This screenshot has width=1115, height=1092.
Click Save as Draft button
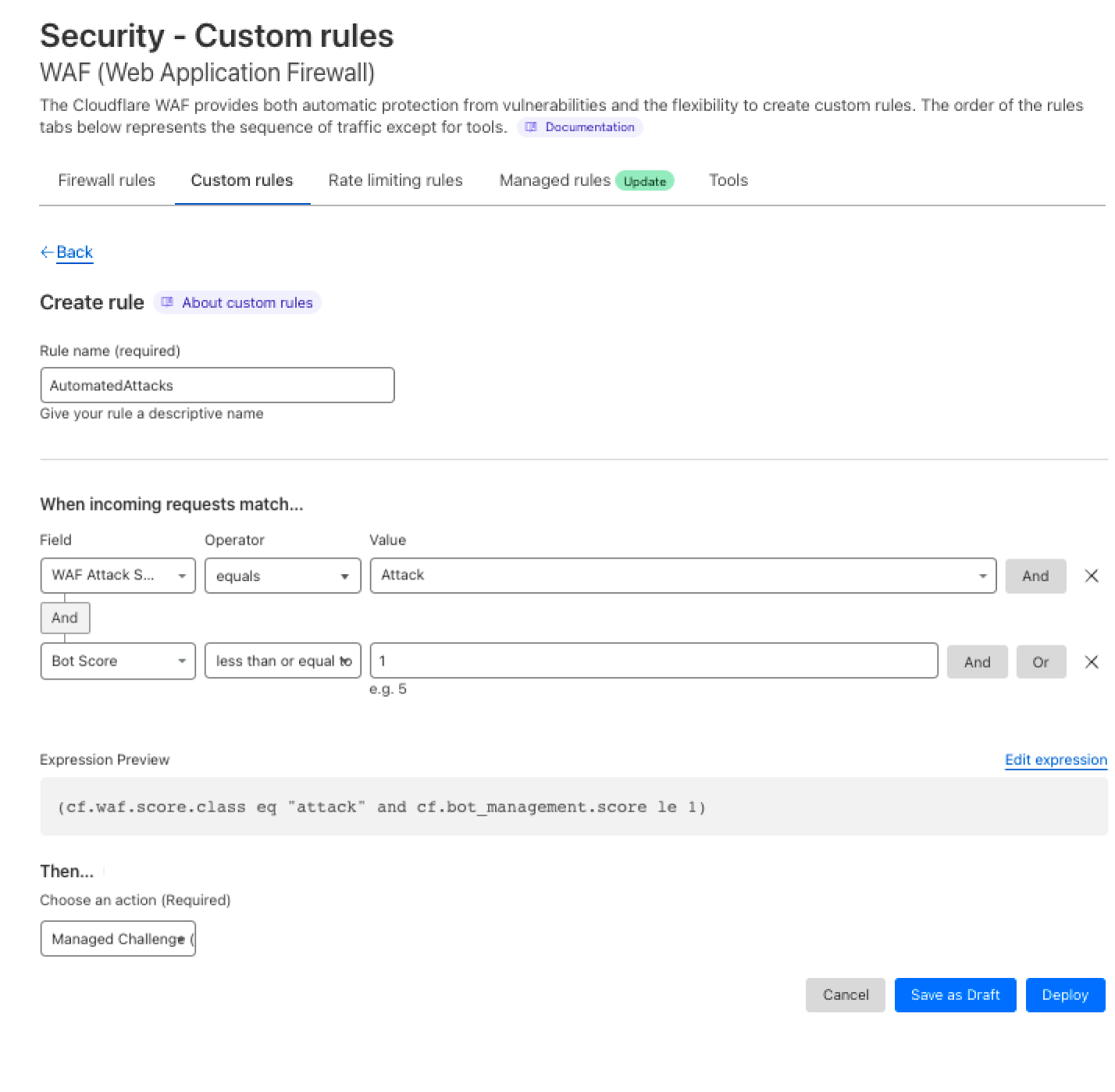(x=955, y=995)
